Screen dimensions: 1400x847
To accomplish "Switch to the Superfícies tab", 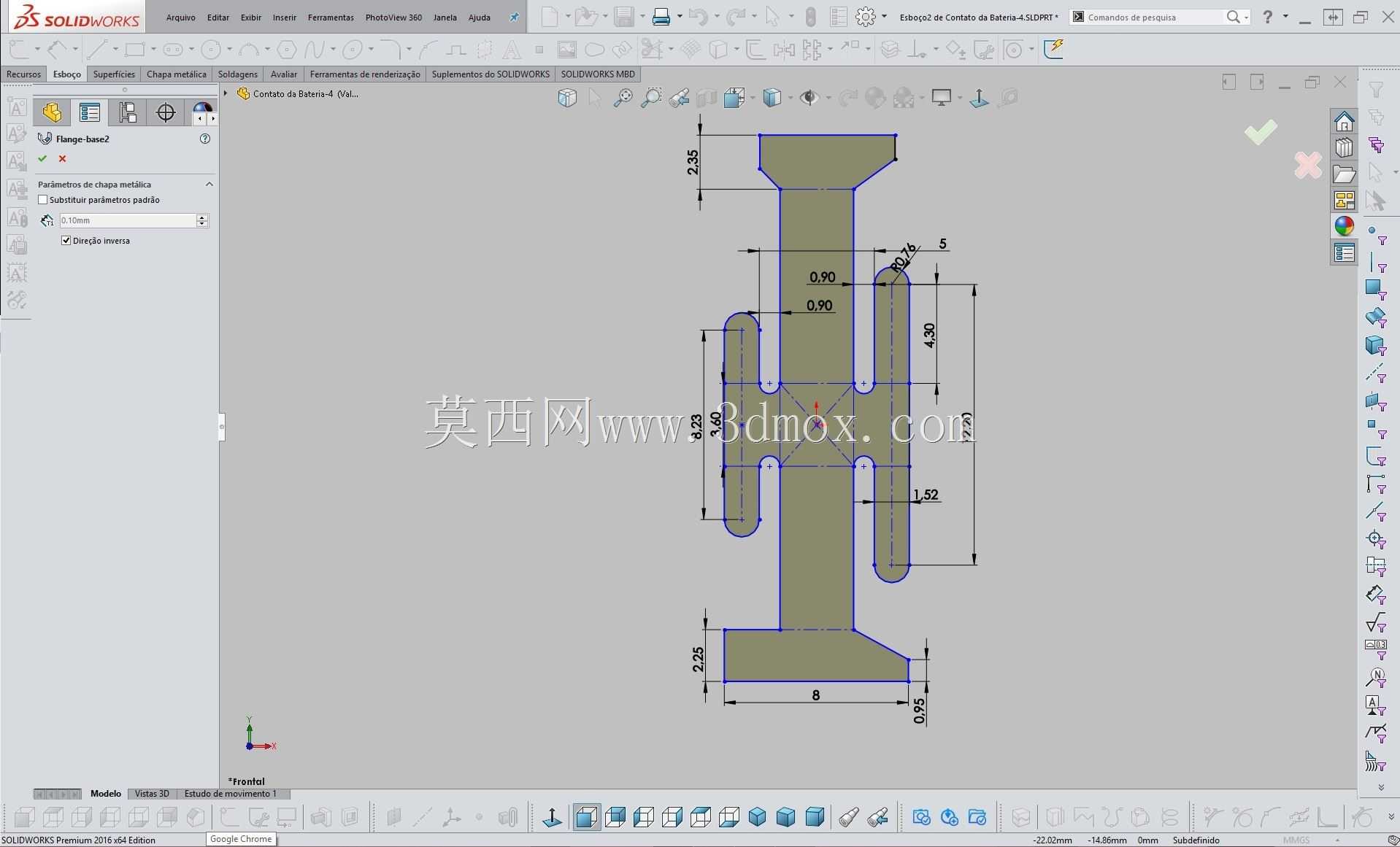I will point(114,74).
